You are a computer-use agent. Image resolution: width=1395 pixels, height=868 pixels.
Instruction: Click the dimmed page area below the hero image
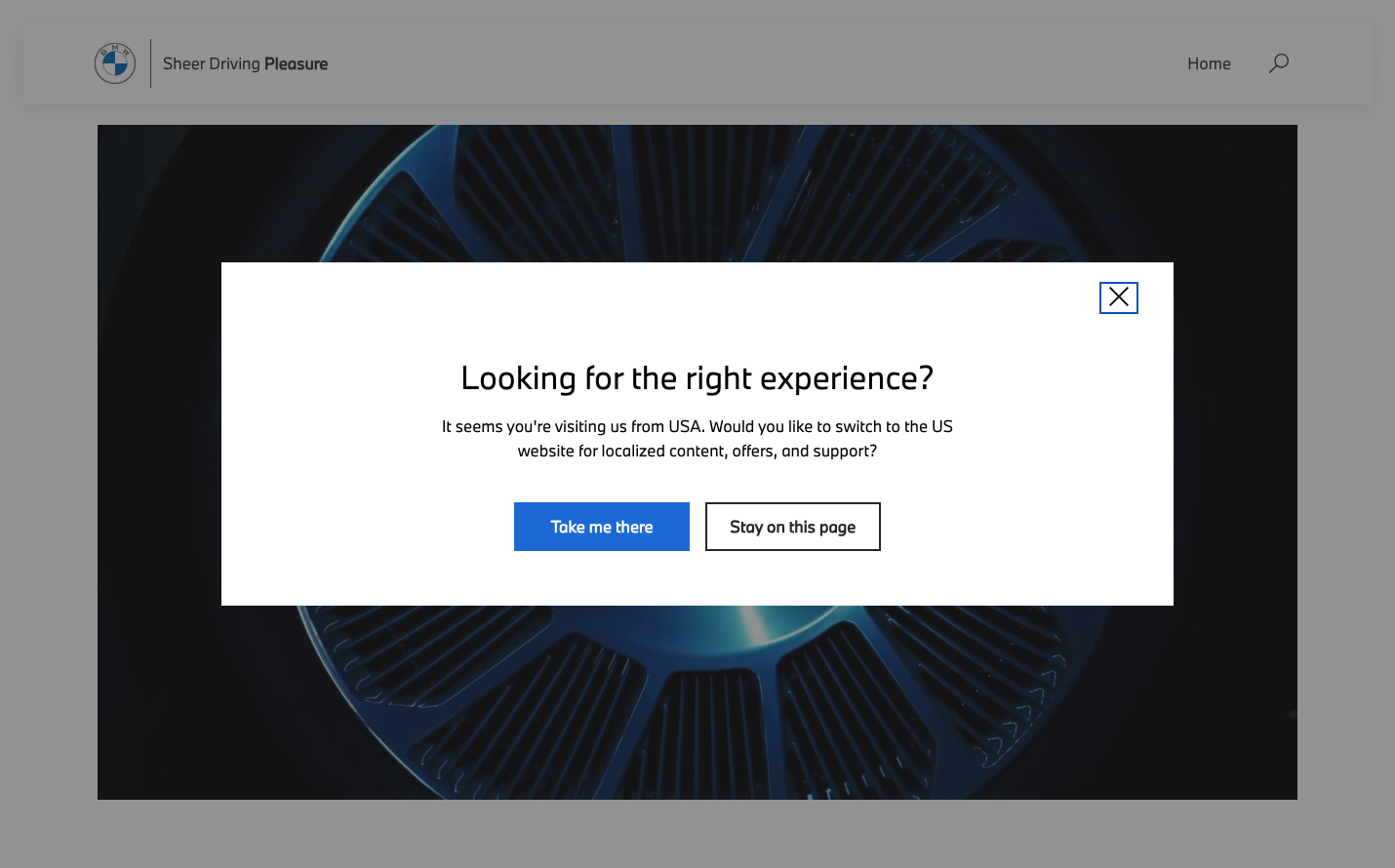pyautogui.click(x=697, y=834)
